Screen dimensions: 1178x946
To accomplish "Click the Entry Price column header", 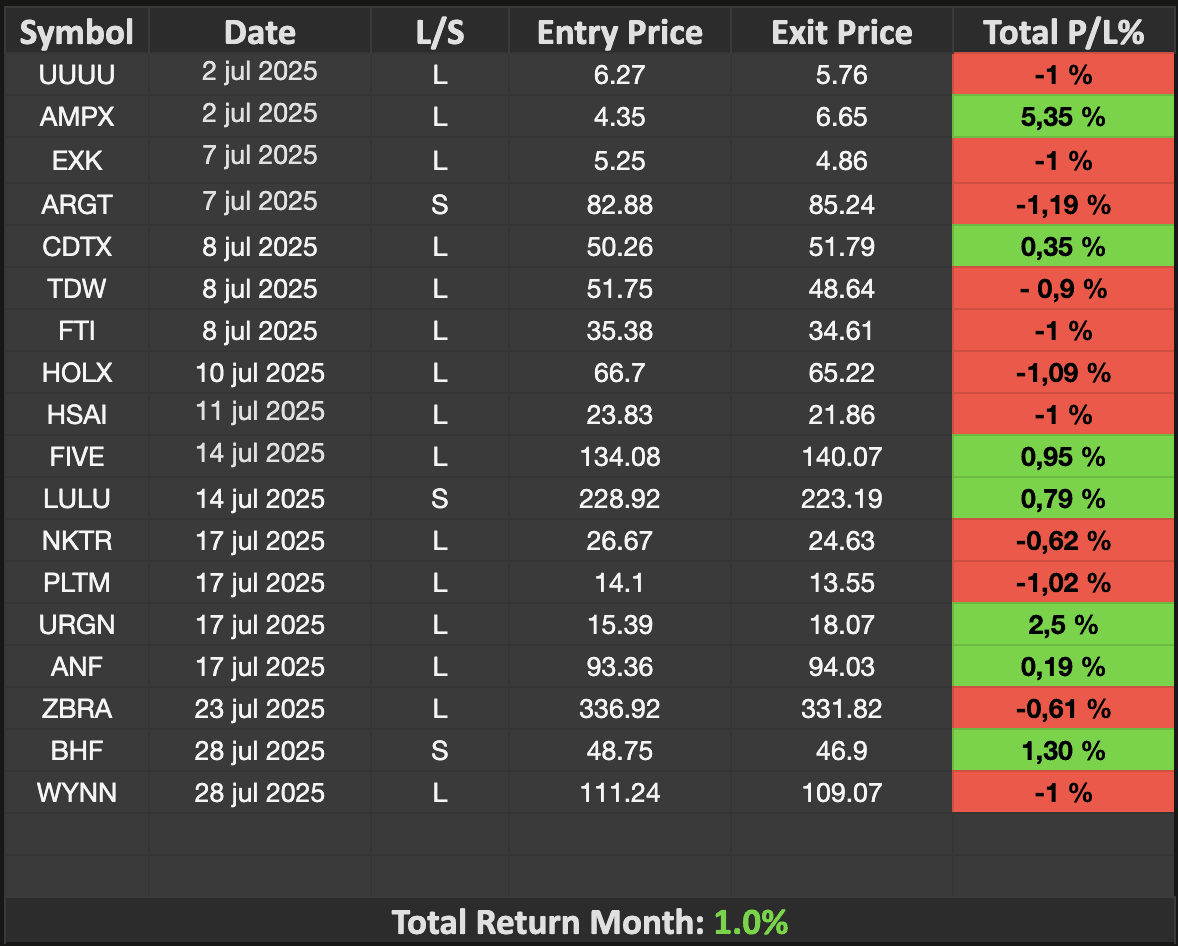I will (x=620, y=32).
